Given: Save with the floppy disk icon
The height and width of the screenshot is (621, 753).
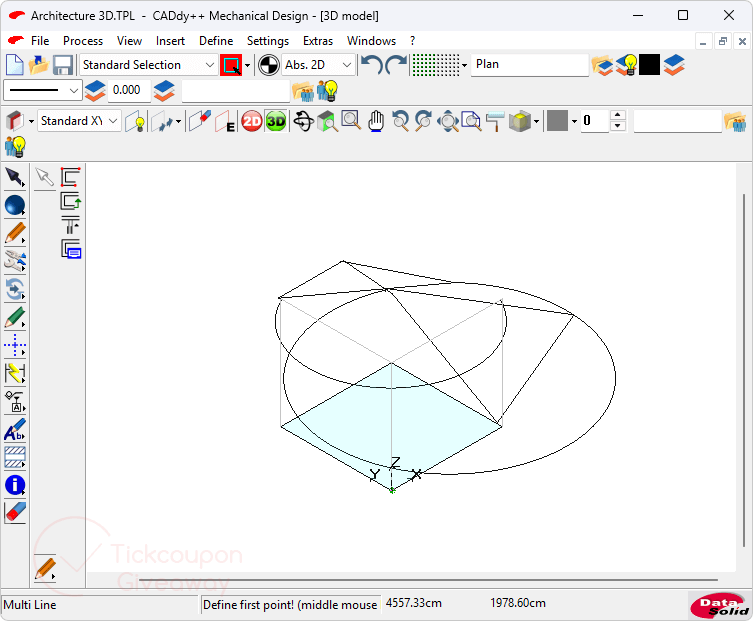Looking at the screenshot, I should pos(63,65).
